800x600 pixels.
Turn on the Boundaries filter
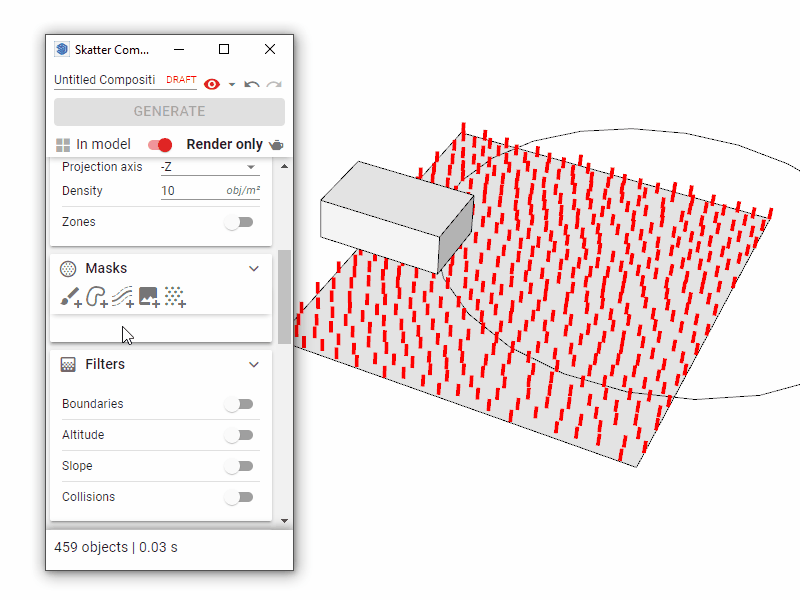click(239, 404)
